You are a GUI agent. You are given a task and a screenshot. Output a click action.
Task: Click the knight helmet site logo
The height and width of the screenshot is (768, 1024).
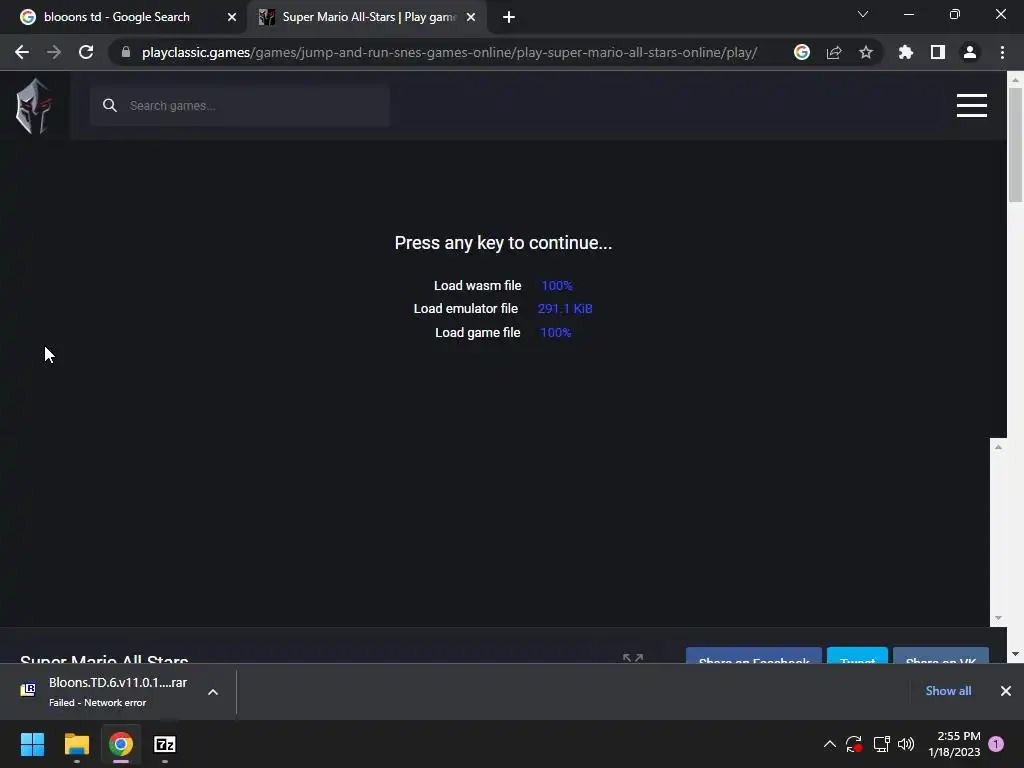coord(33,106)
